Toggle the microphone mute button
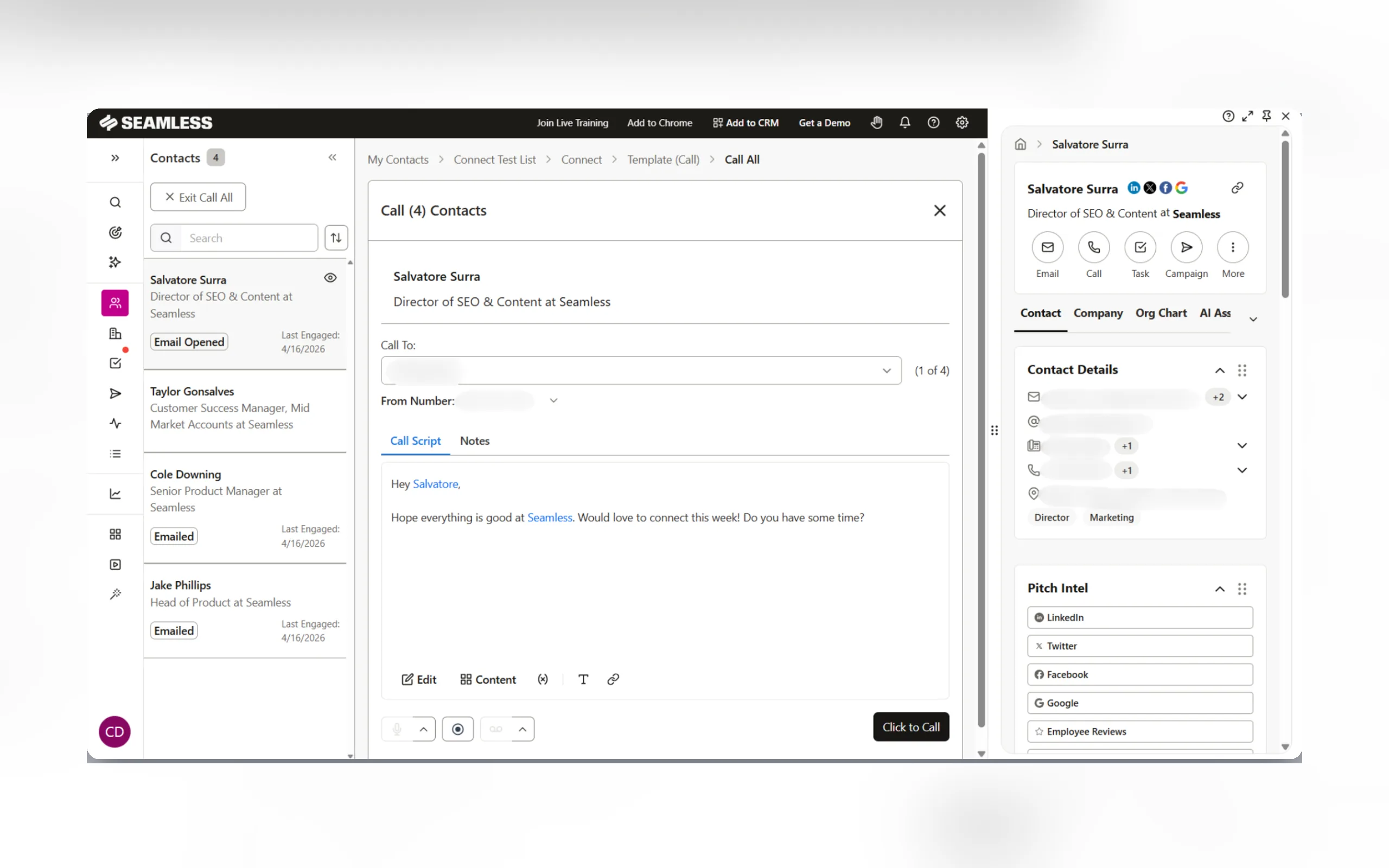The height and width of the screenshot is (868, 1389). pyautogui.click(x=397, y=729)
